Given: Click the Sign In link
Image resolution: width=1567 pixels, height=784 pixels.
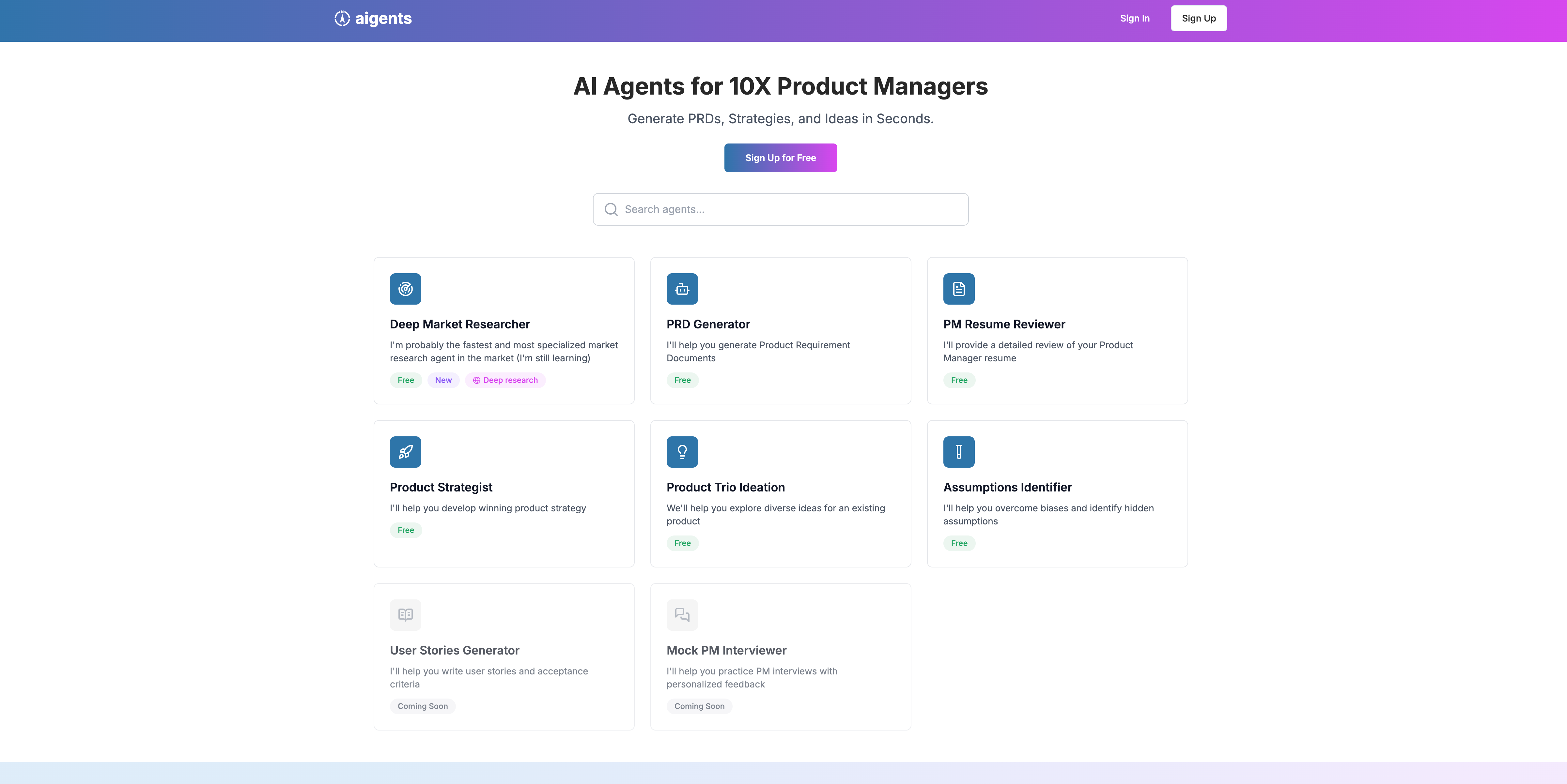Looking at the screenshot, I should (x=1135, y=18).
